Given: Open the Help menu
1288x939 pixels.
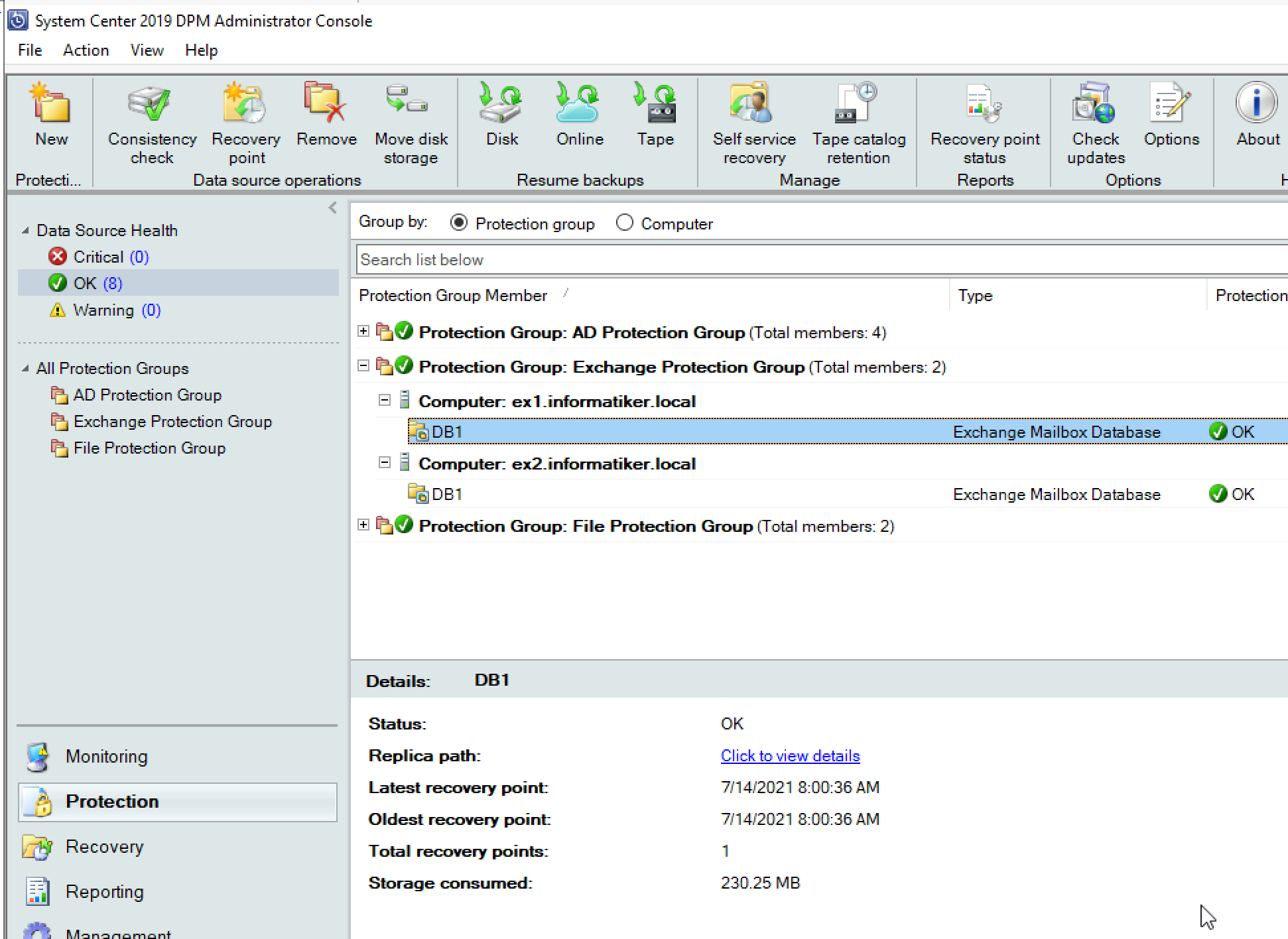Looking at the screenshot, I should click(x=201, y=50).
